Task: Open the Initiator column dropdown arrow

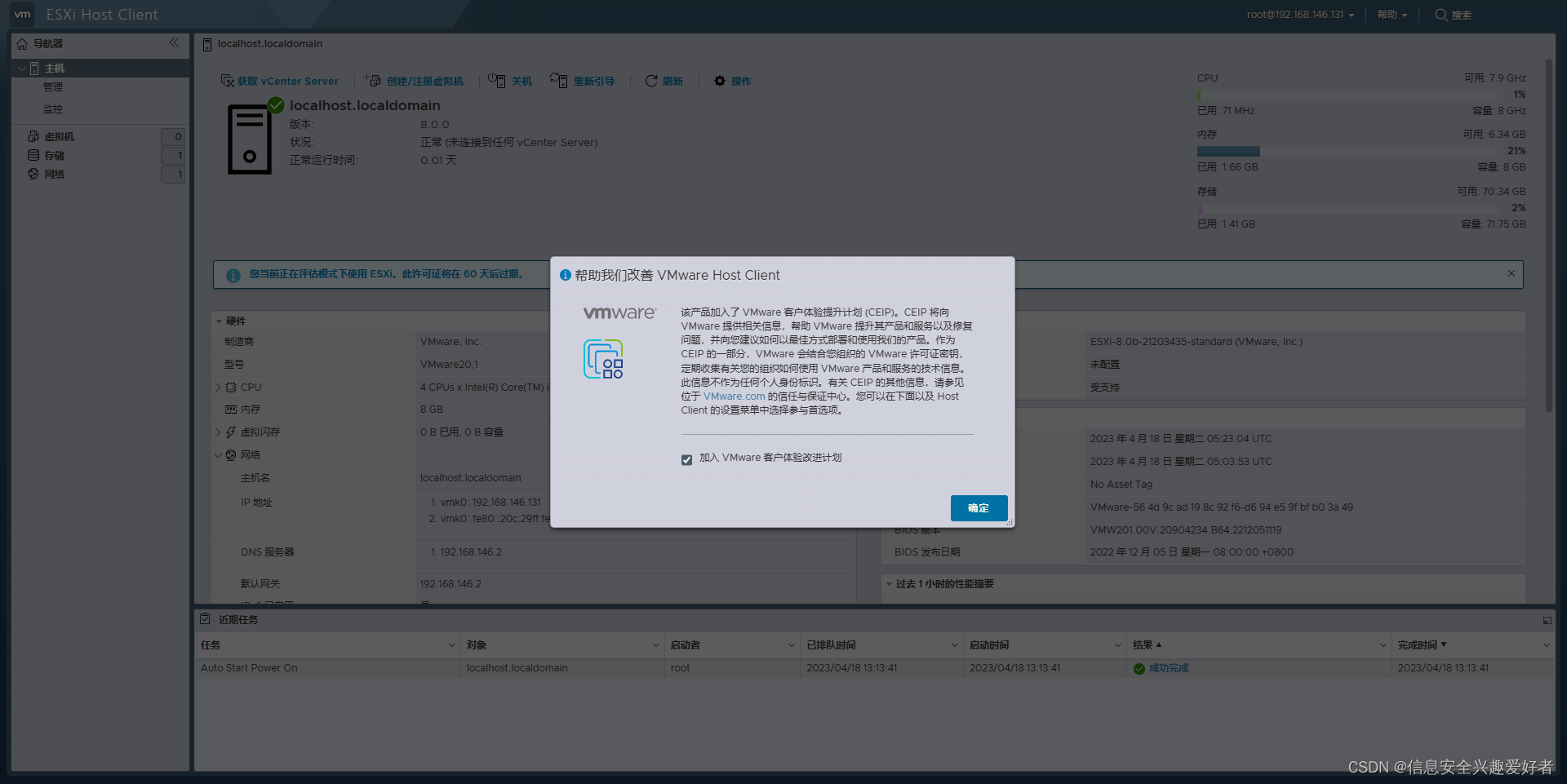Action: click(x=792, y=645)
